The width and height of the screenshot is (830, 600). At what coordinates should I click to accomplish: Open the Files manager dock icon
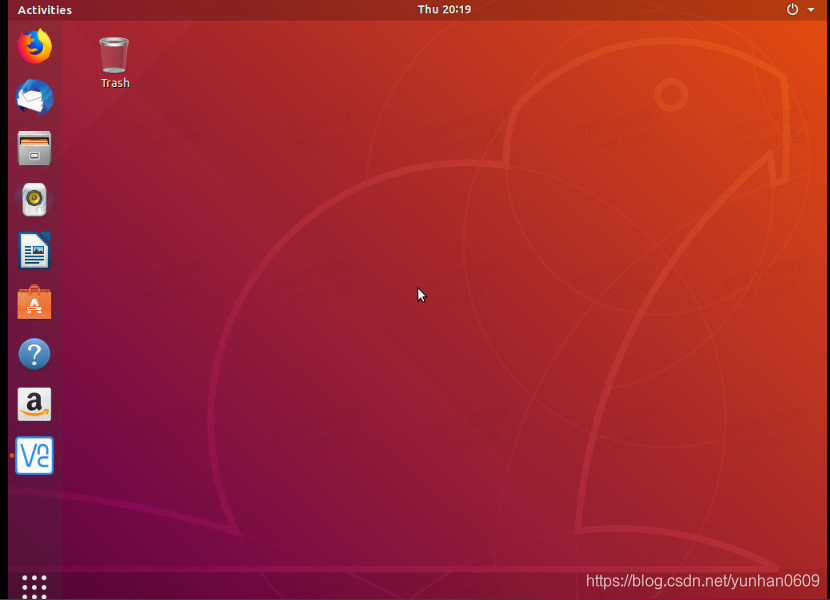click(34, 148)
